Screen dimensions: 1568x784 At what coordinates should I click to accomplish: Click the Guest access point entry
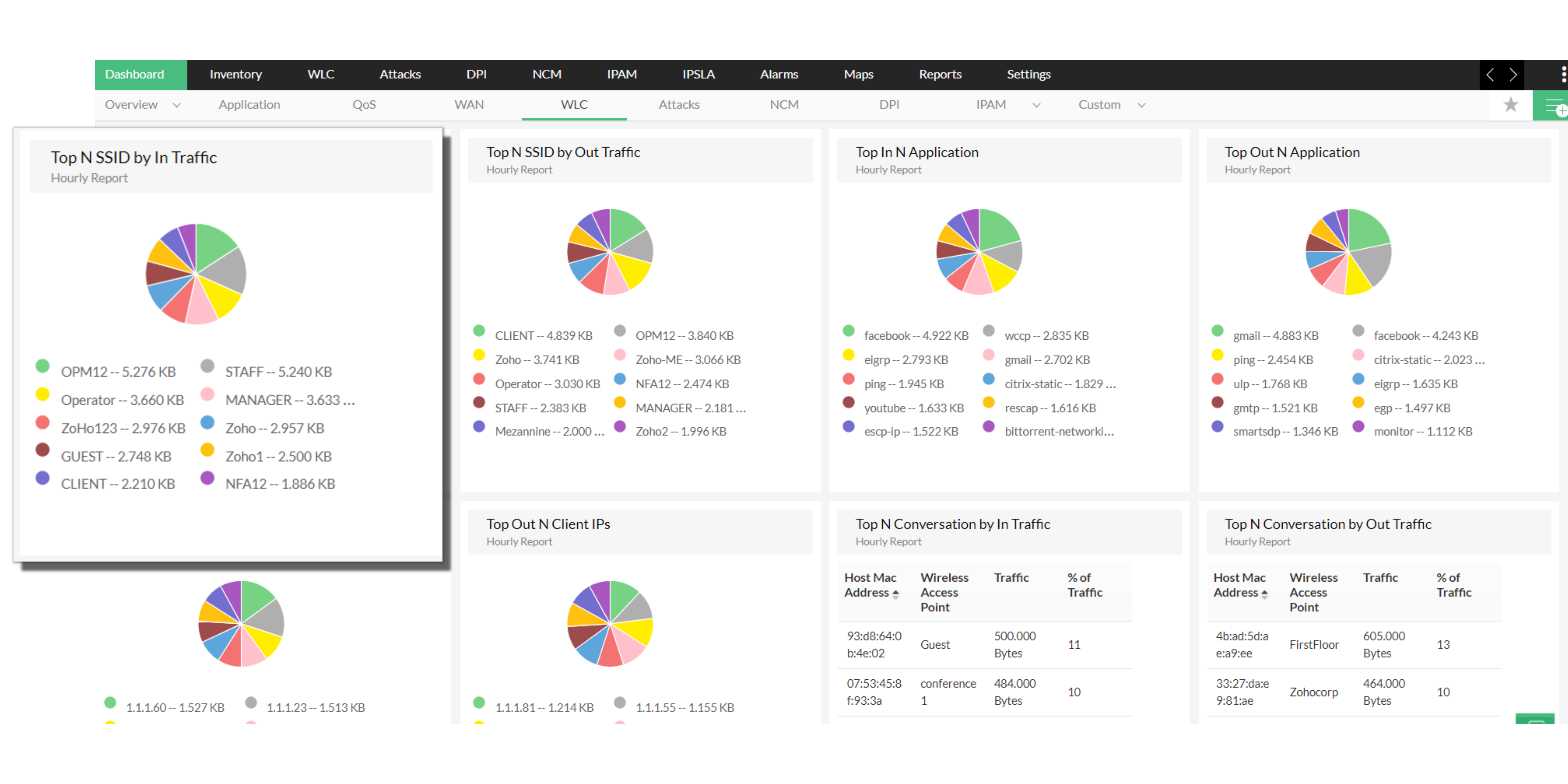click(x=936, y=645)
